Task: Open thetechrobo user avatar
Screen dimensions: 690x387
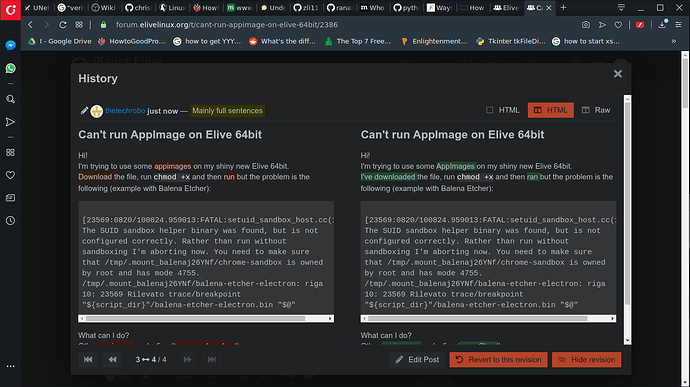Action: [x=96, y=111]
